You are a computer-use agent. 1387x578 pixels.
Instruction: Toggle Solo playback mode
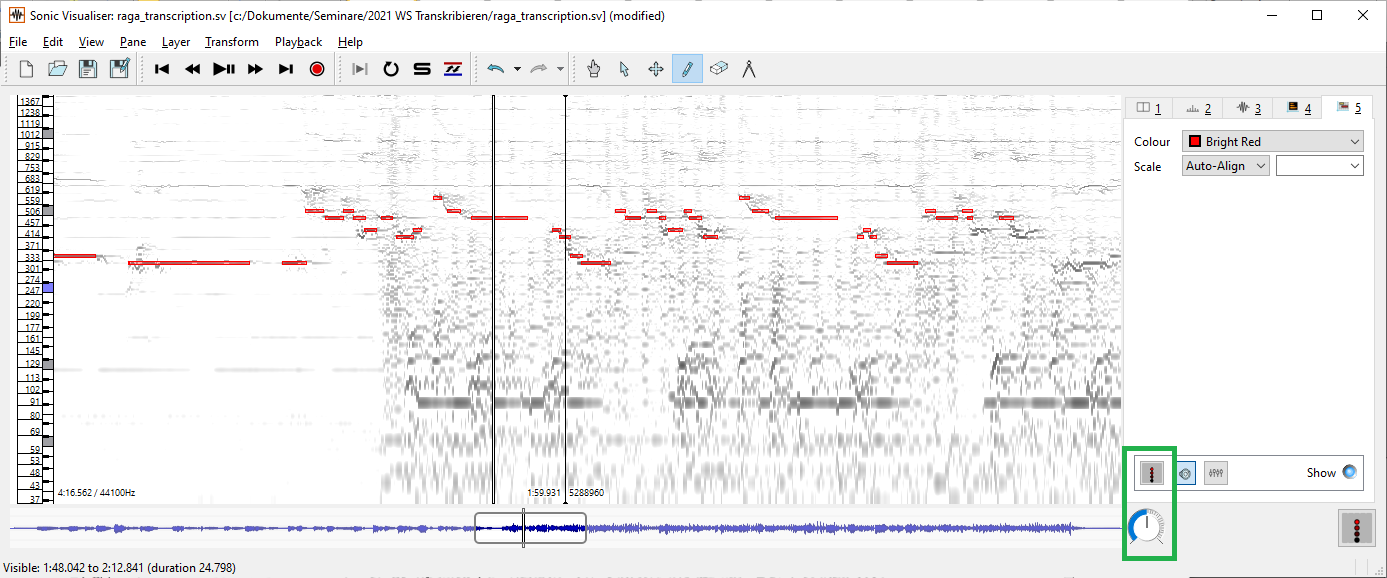coord(421,69)
